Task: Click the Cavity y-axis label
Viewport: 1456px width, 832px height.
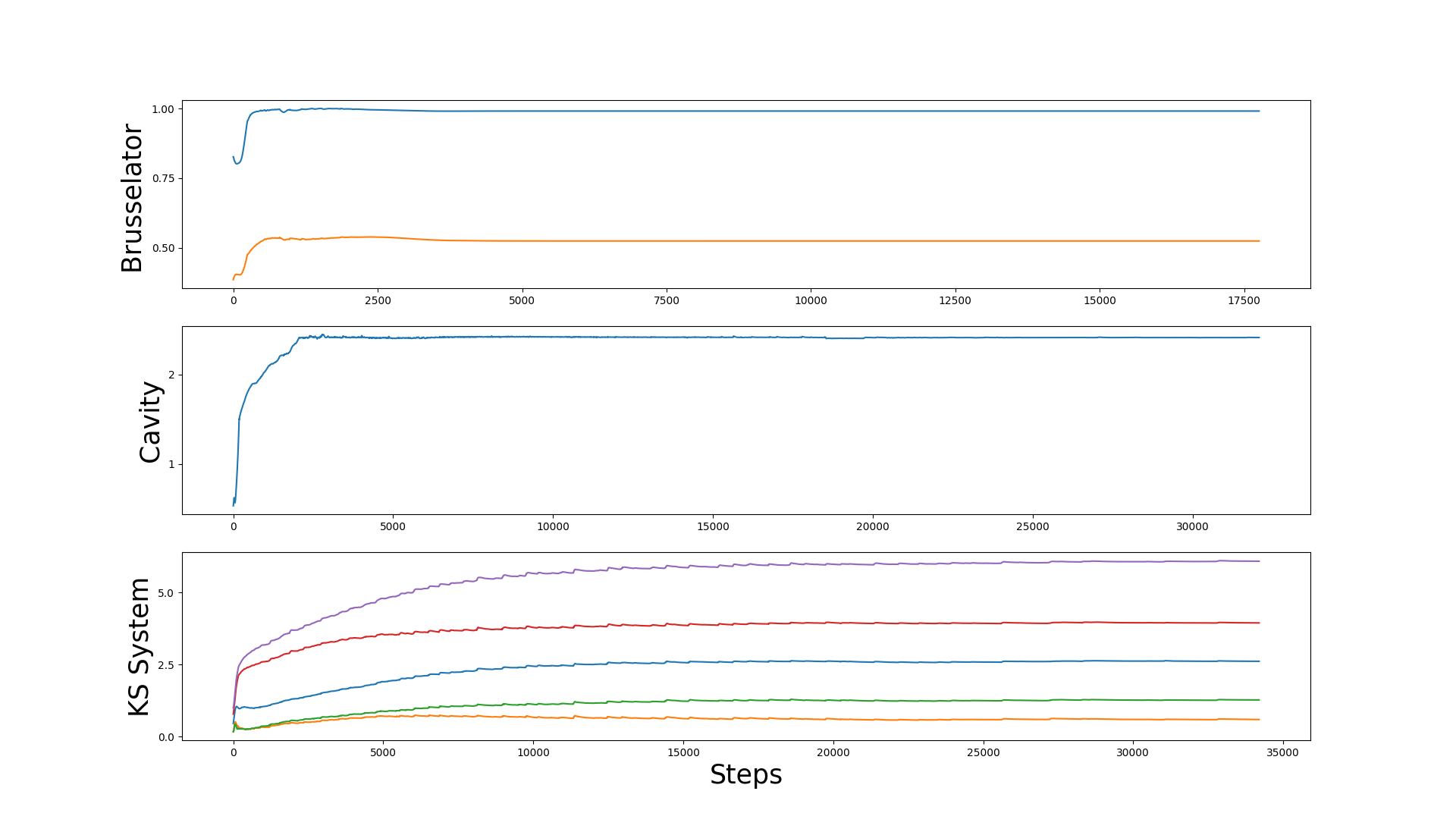Action: tap(150, 422)
